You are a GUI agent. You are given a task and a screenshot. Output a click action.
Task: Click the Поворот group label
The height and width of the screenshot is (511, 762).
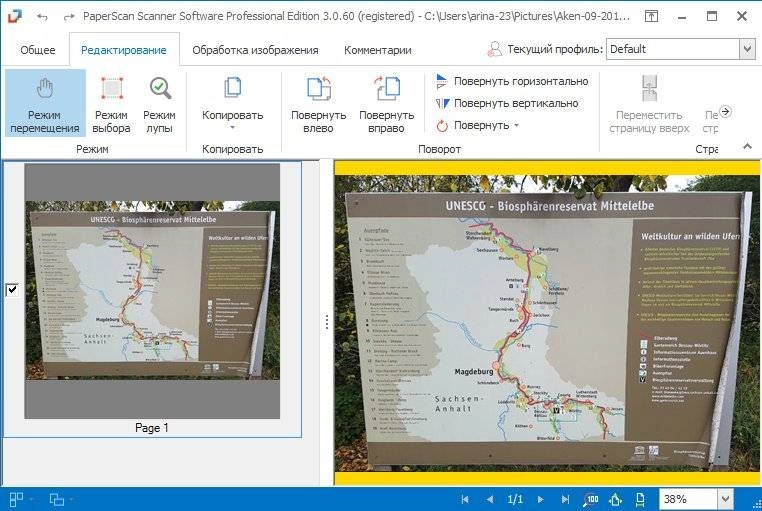(439, 149)
